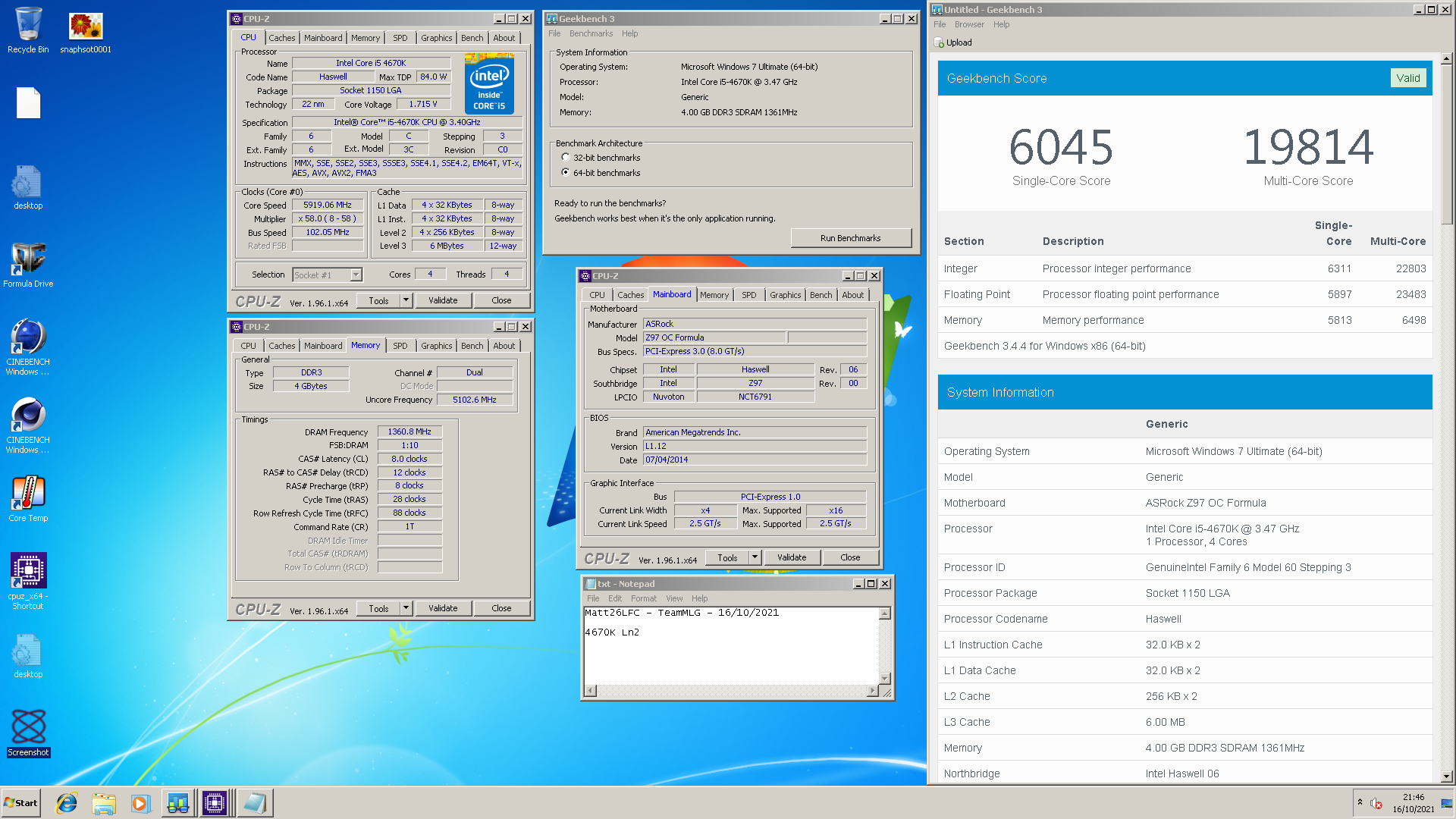Launch Internet Explorer from the taskbar
Screen dimensions: 1456x819
click(67, 803)
